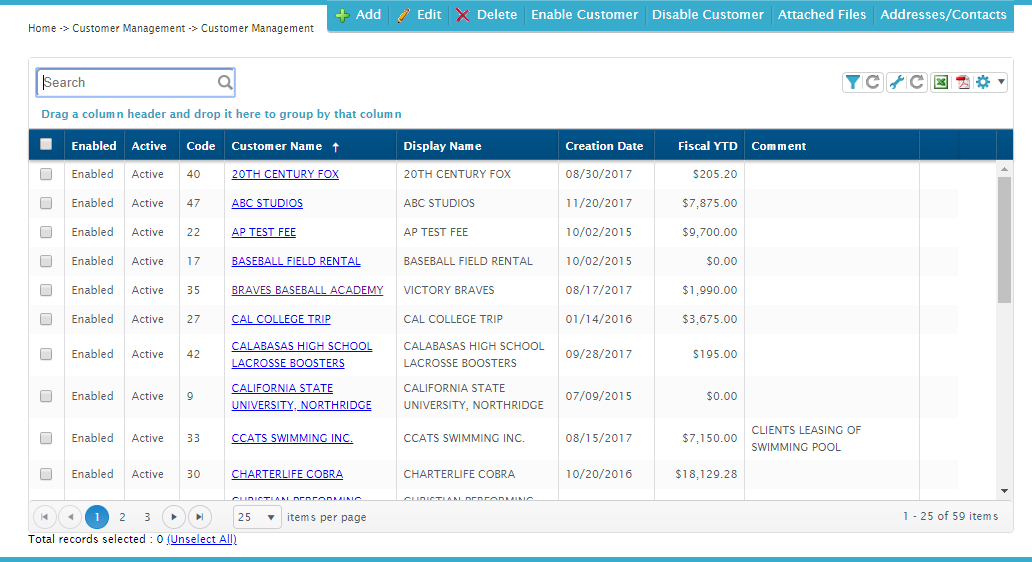Check the 20TH CENTURY FOX row checkbox
Viewport: 1032px width, 562px height.
[x=46, y=174]
